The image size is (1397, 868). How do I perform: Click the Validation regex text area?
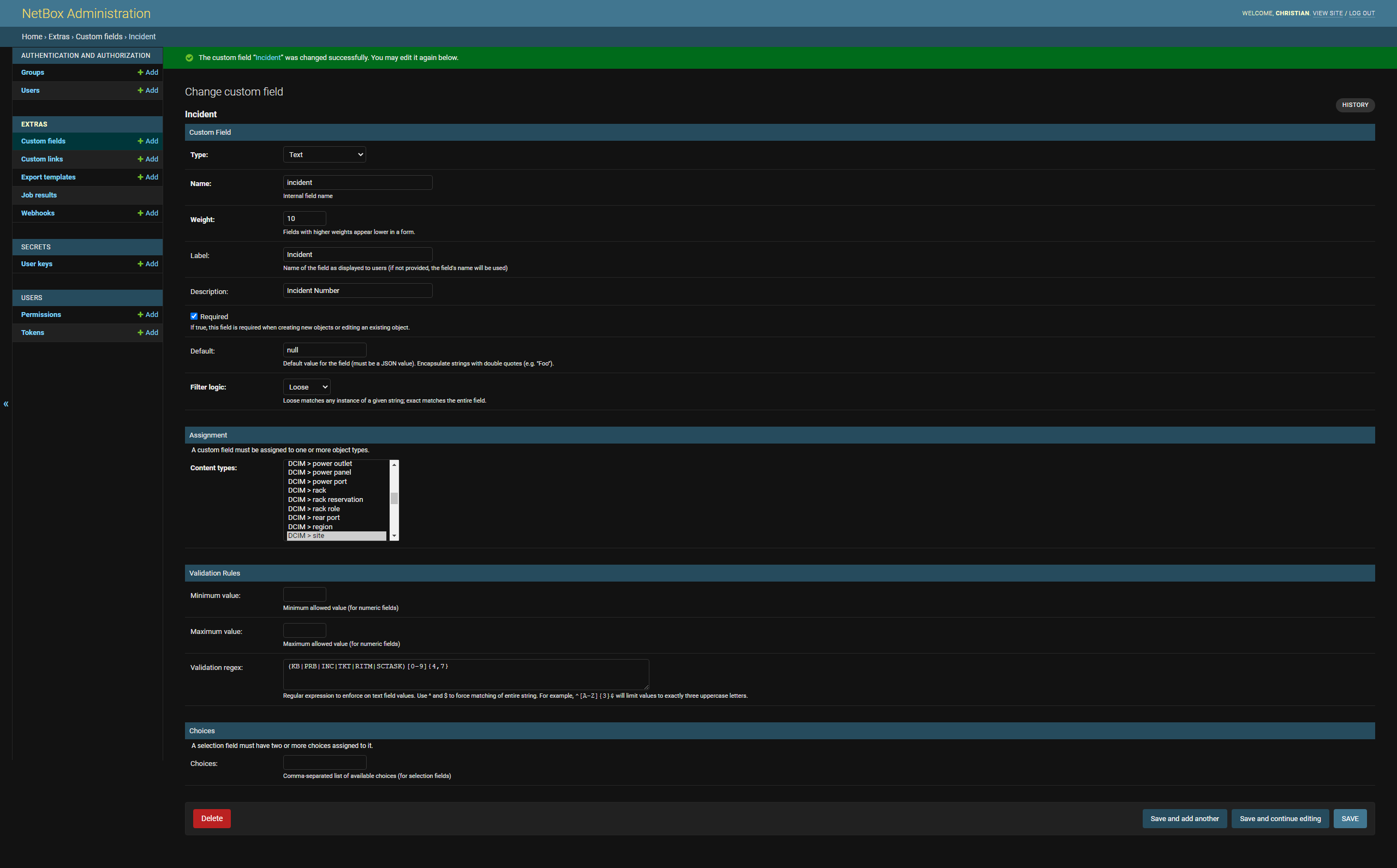click(465, 674)
